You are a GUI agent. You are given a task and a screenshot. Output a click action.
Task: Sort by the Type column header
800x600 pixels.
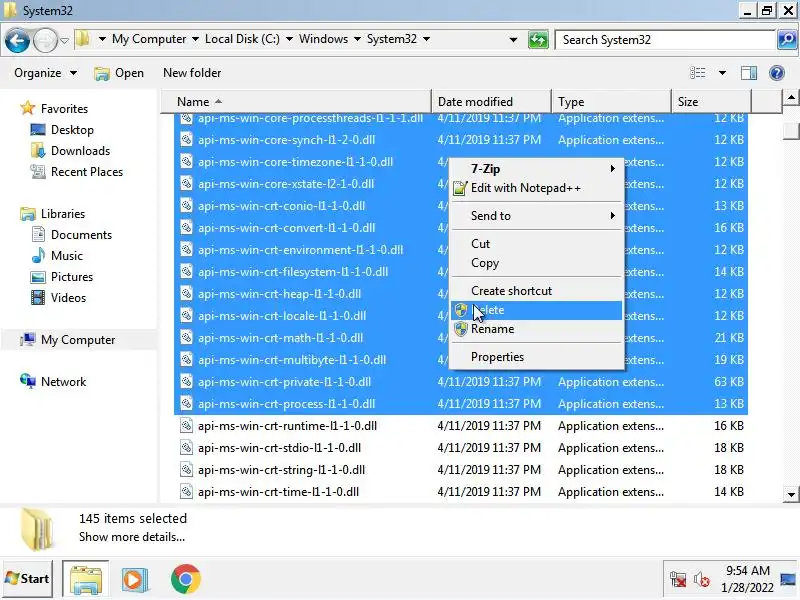611,102
